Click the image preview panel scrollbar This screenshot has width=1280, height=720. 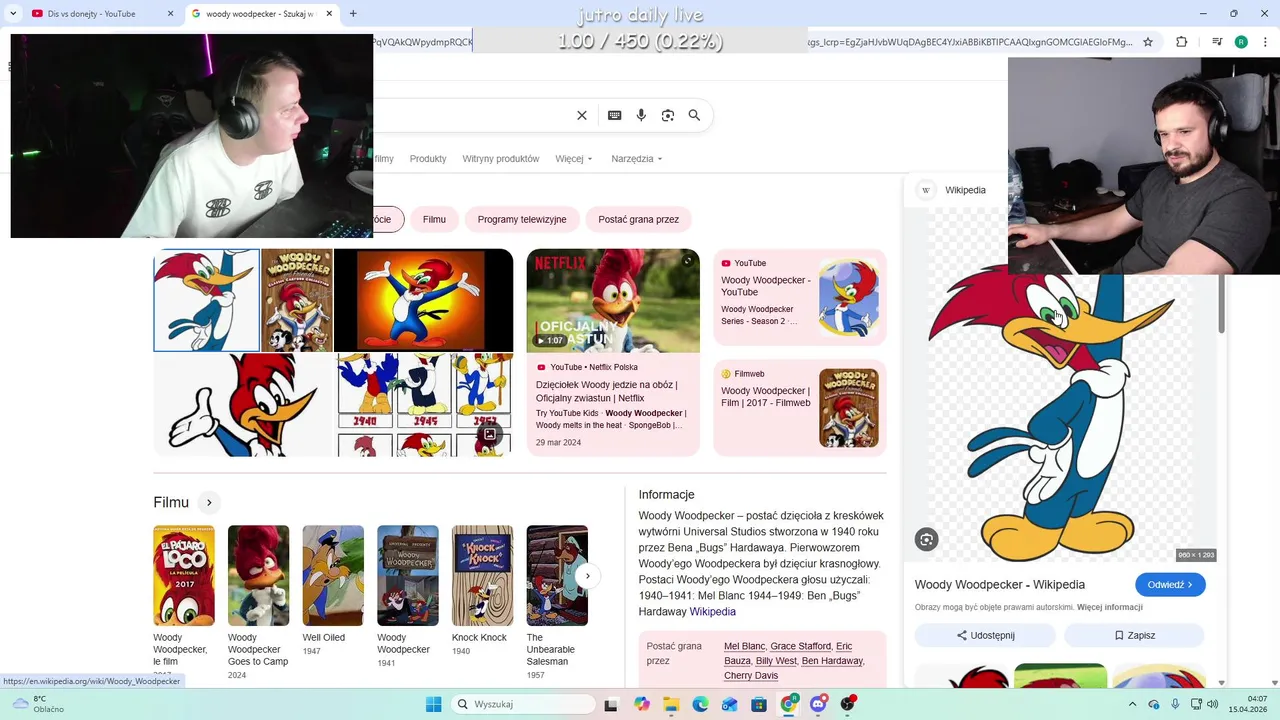point(1221,305)
